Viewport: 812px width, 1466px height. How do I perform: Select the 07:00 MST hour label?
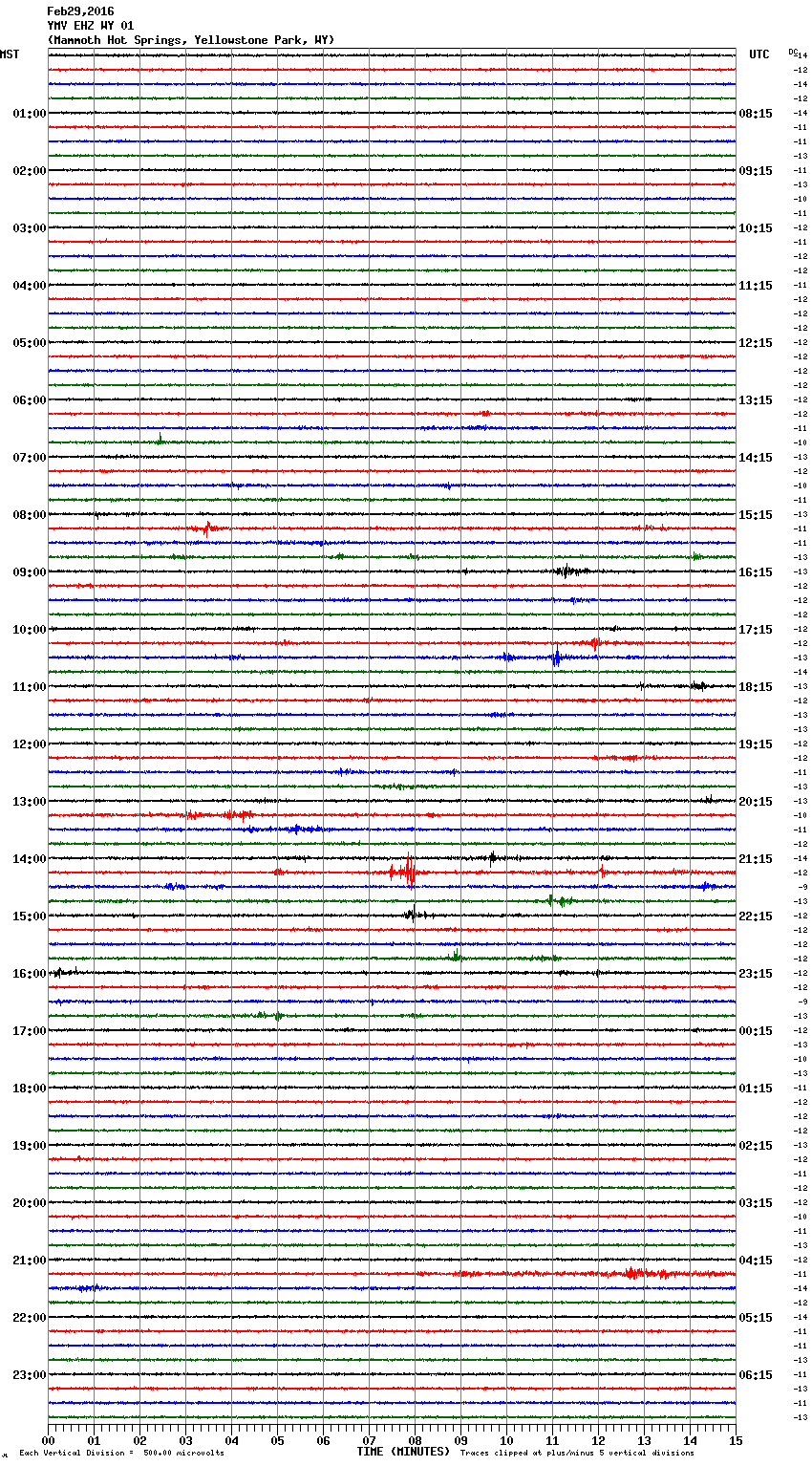pos(29,458)
